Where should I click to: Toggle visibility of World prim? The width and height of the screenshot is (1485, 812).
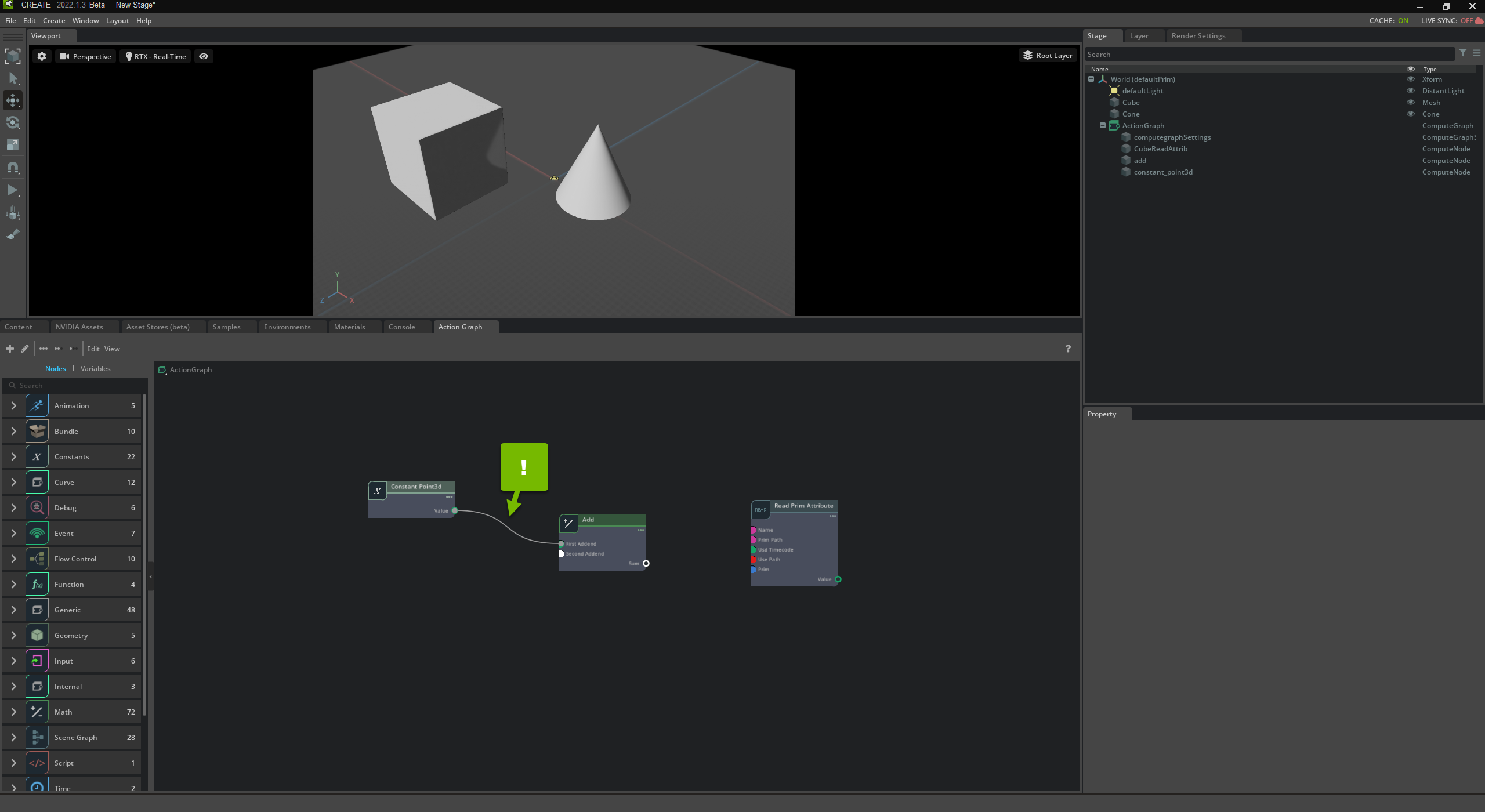click(1411, 79)
